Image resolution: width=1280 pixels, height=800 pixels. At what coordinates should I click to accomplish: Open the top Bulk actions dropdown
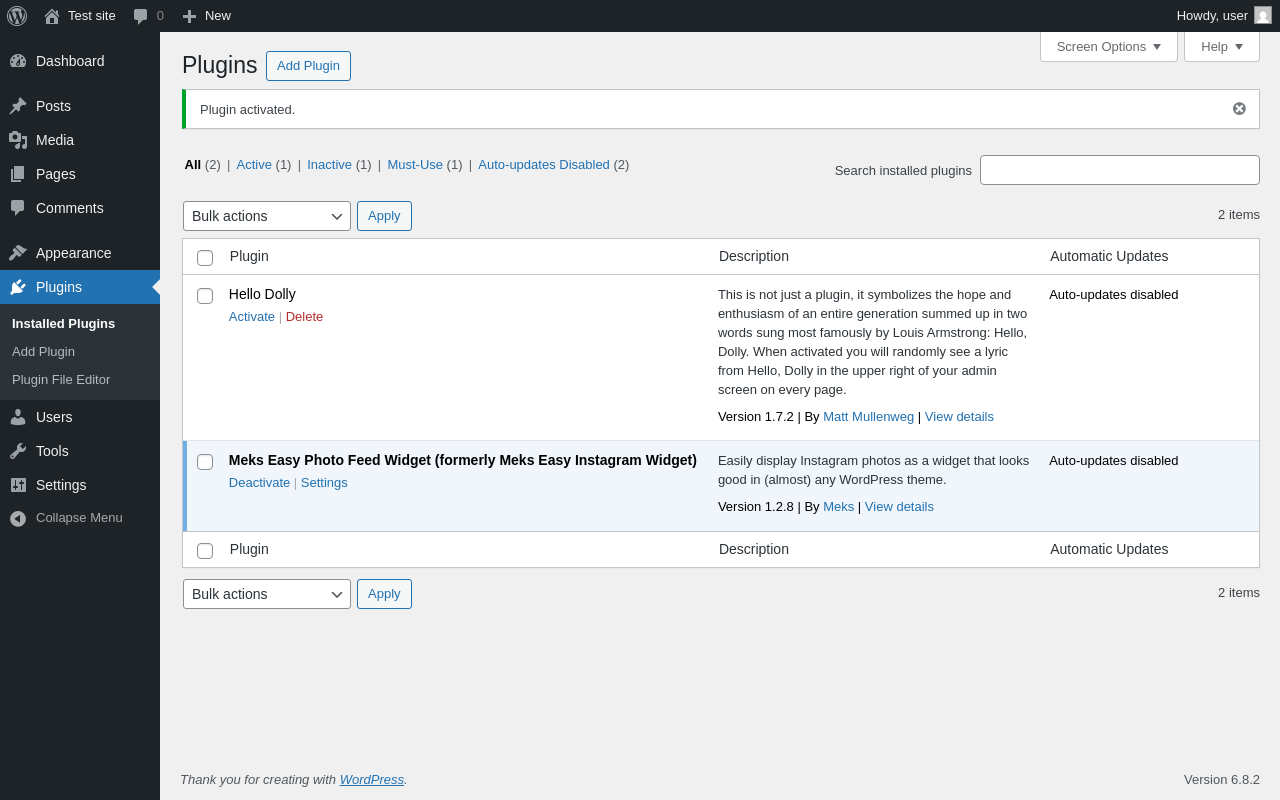click(267, 216)
